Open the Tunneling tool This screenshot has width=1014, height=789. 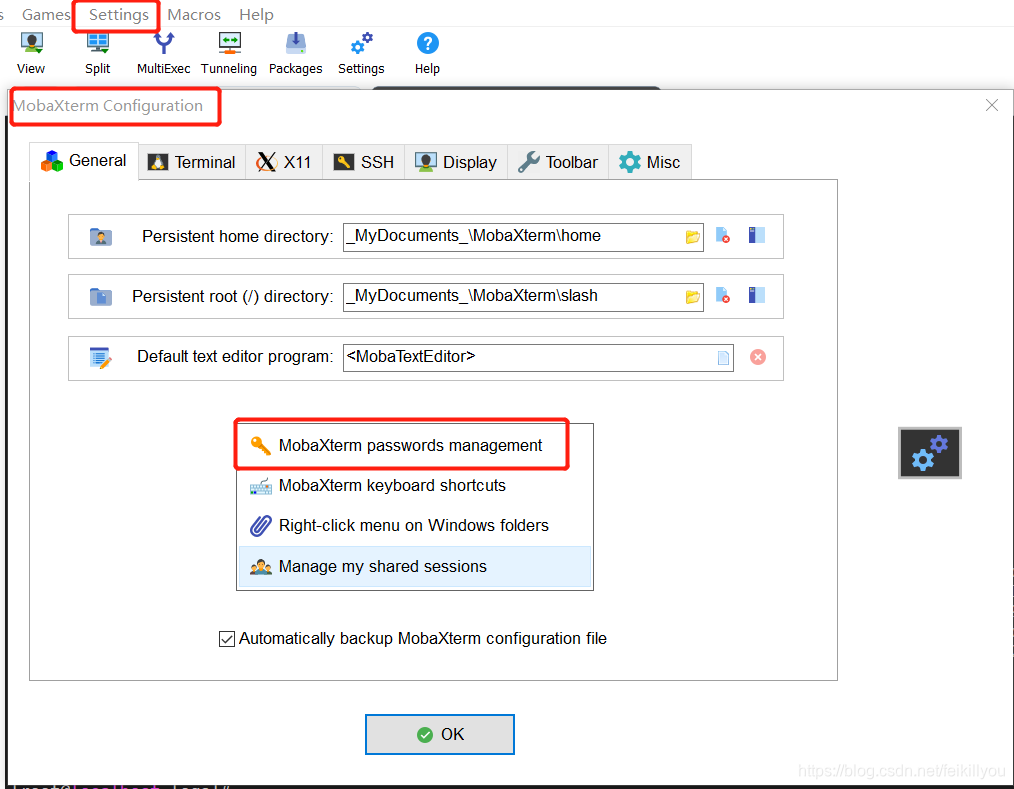pyautogui.click(x=229, y=54)
